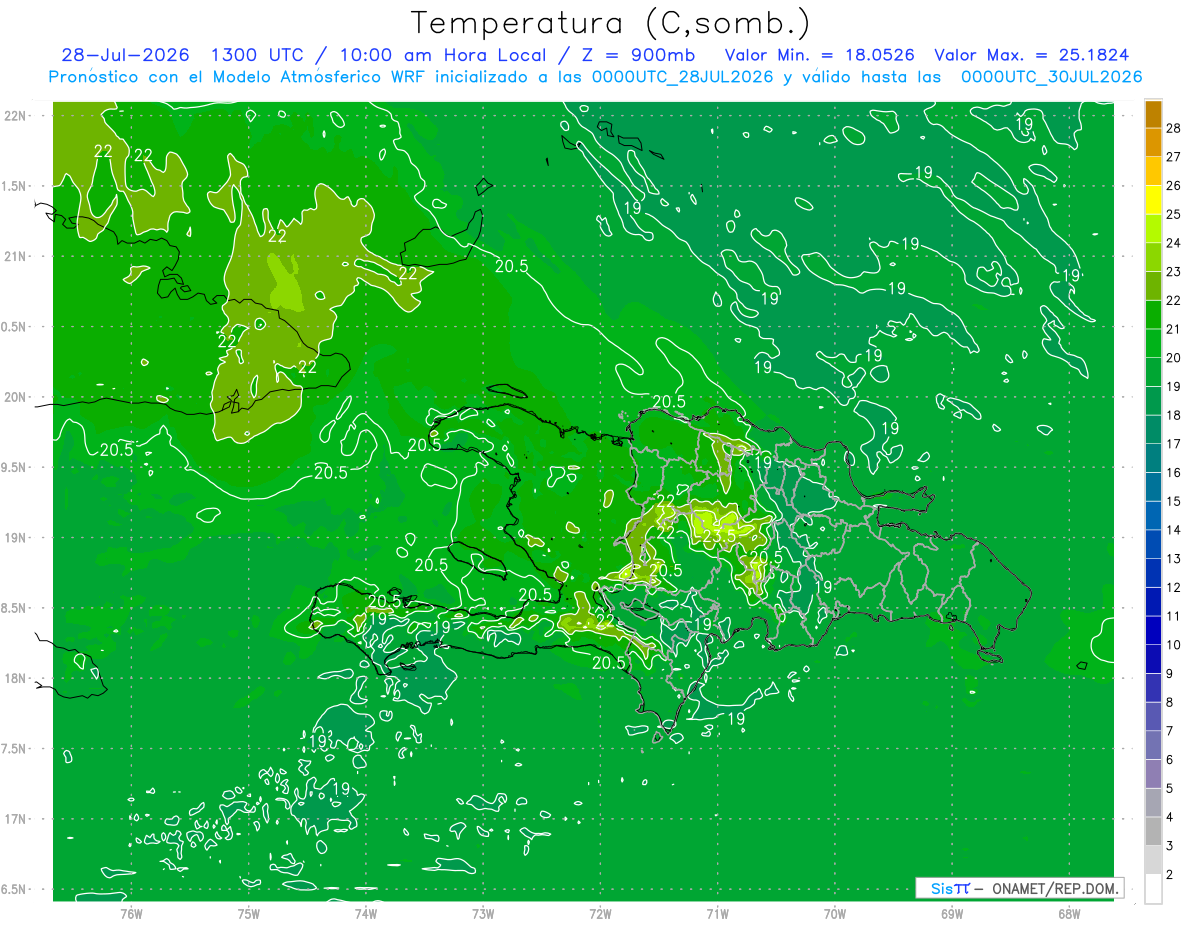The image size is (1200, 927).
Task: Click the '75W' longitude axis label
Action: pyautogui.click(x=249, y=913)
